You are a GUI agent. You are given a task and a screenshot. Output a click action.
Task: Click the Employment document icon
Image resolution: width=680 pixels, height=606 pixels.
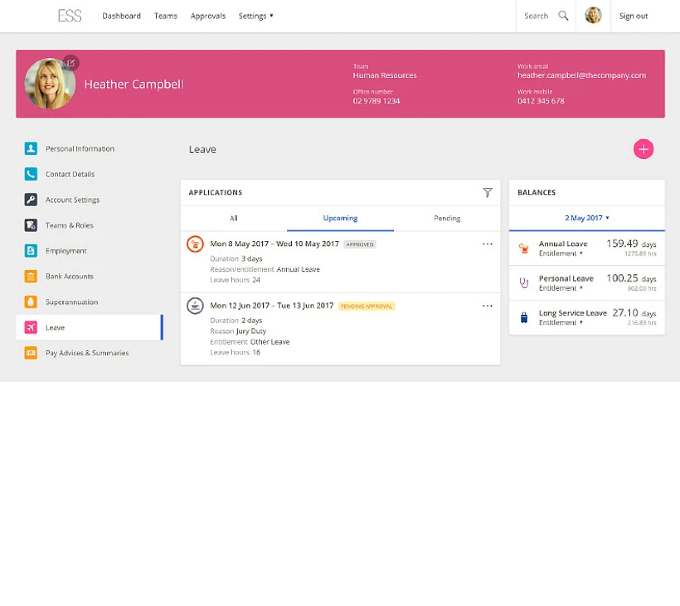31,251
